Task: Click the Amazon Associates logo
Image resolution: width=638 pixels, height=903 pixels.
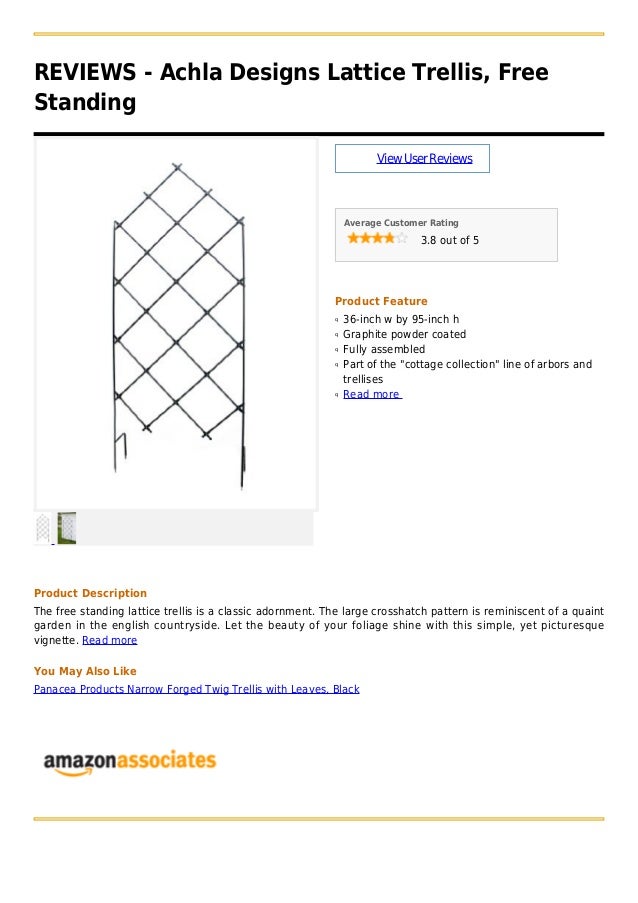Action: tap(130, 763)
